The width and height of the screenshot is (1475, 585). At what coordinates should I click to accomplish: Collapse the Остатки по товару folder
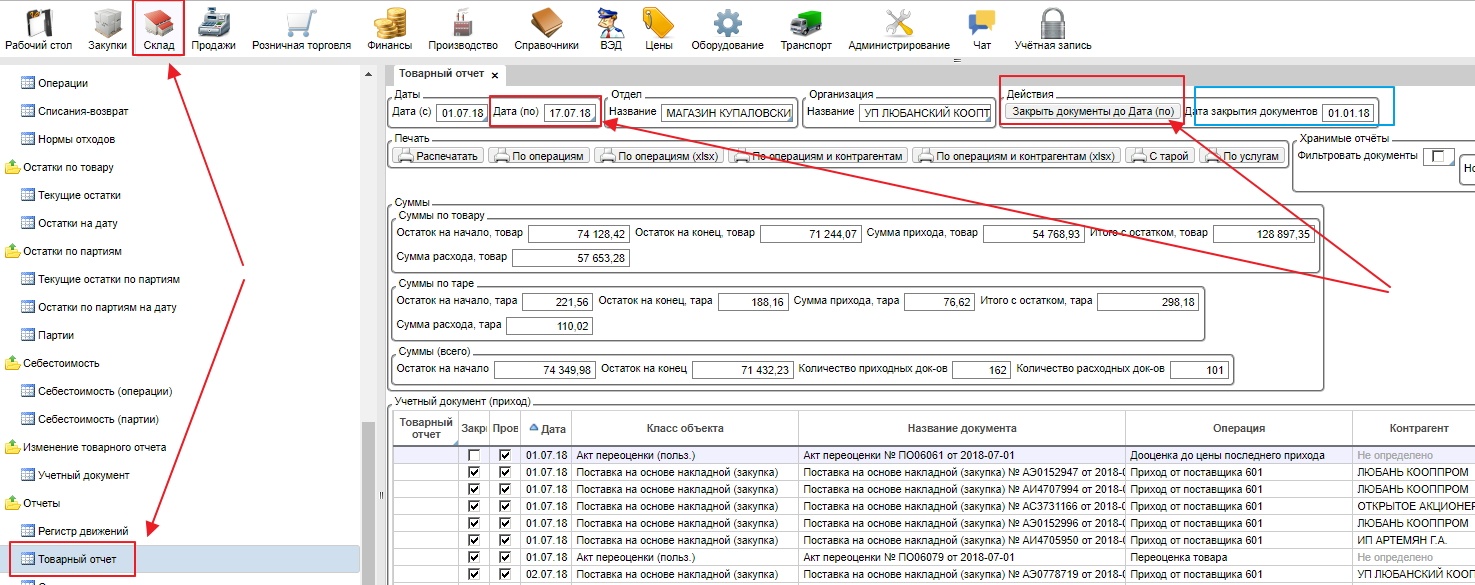tap(13, 167)
